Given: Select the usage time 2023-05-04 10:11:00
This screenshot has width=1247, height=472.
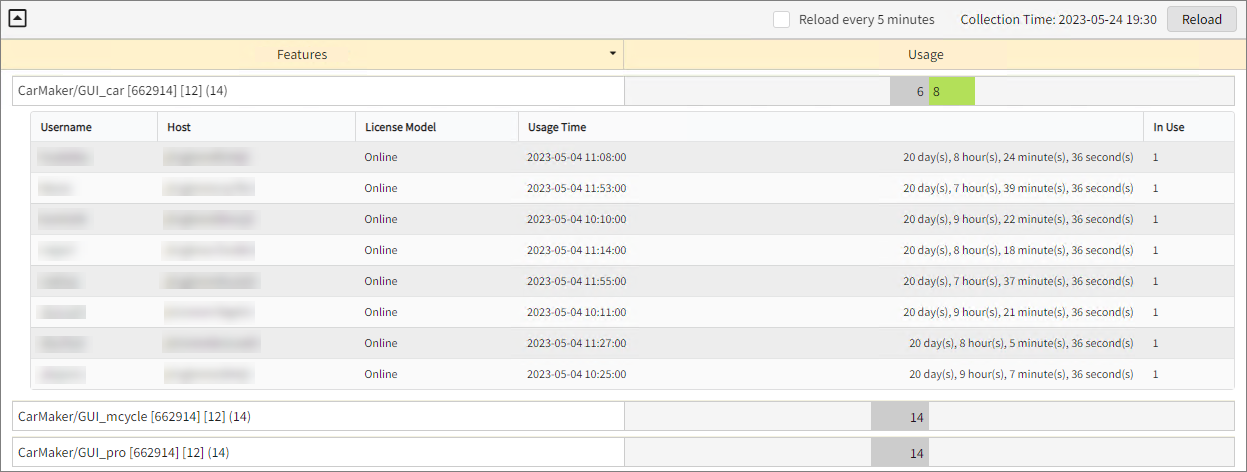Looking at the screenshot, I should [576, 312].
